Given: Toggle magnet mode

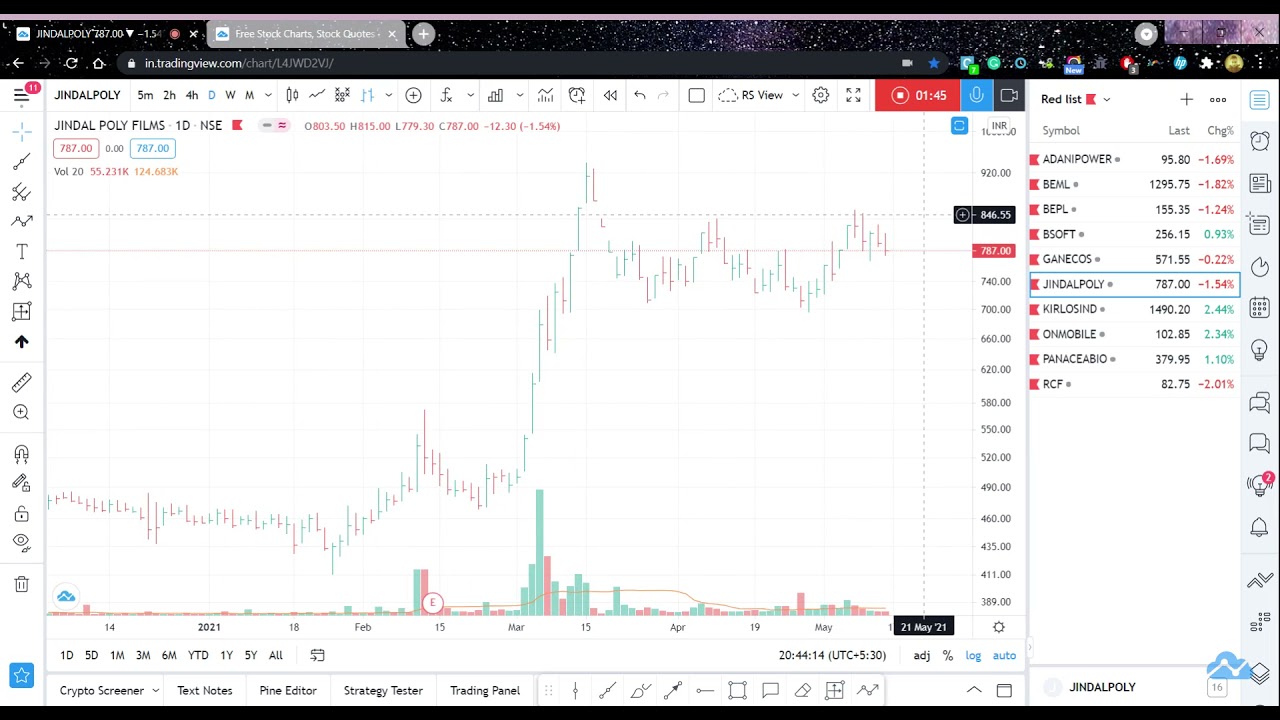Looking at the screenshot, I should click(21, 454).
